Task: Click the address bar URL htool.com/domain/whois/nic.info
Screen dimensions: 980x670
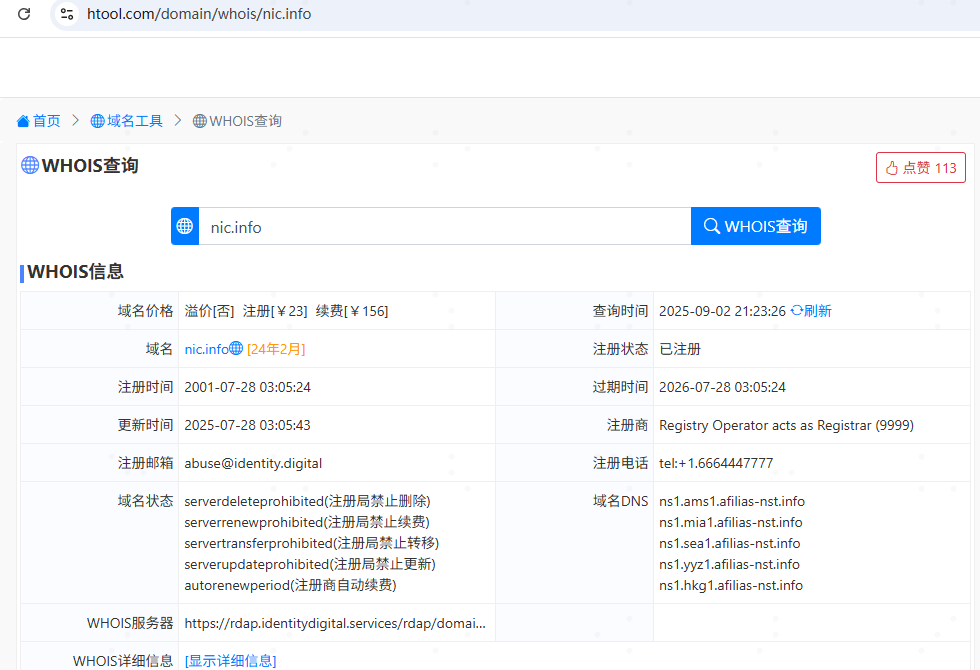Action: tap(199, 14)
